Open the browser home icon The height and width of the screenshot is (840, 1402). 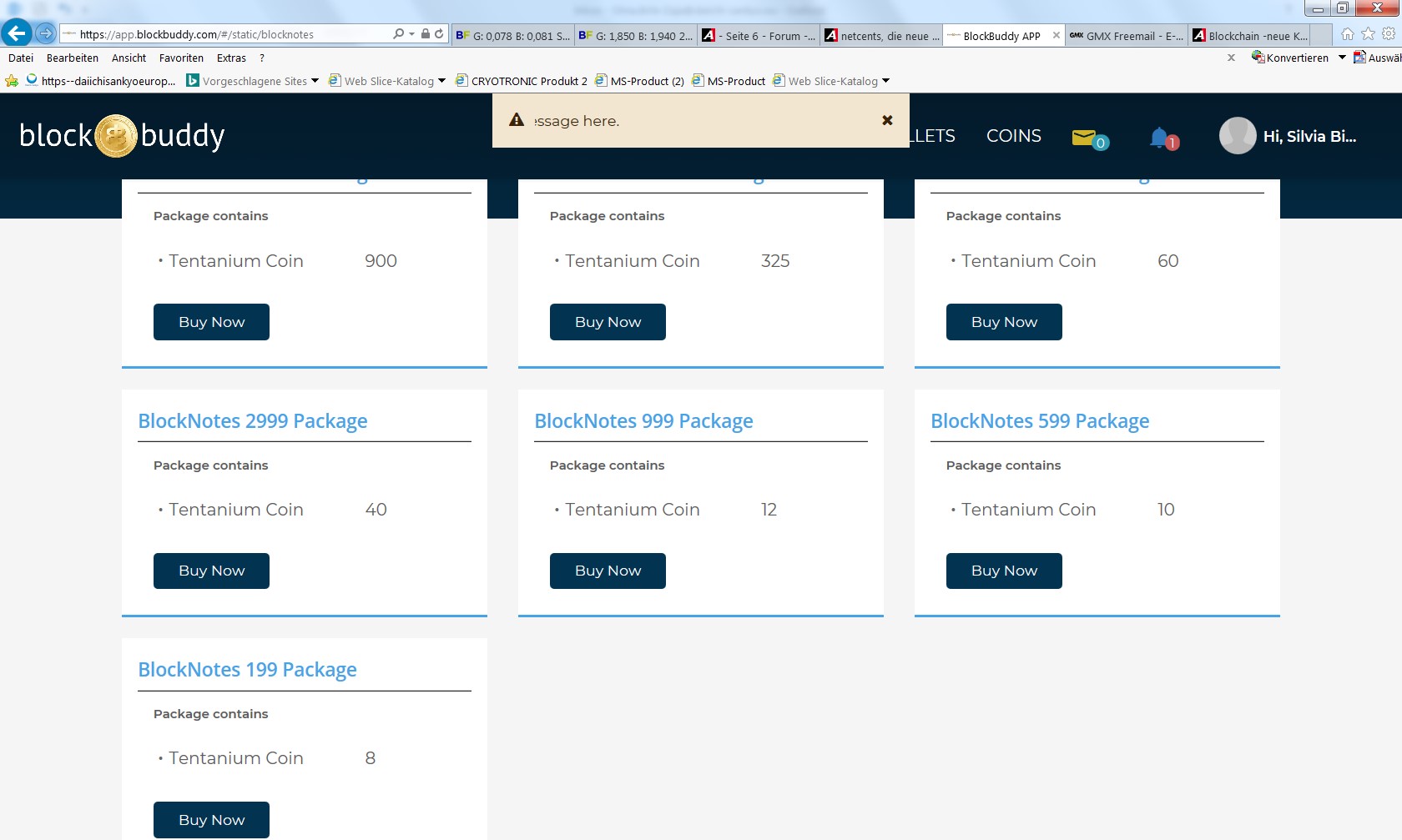pyautogui.click(x=1347, y=34)
